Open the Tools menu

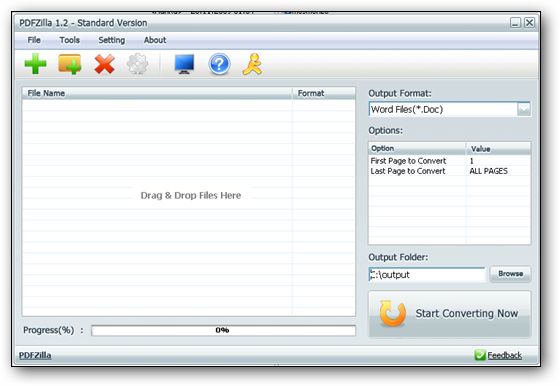69,40
